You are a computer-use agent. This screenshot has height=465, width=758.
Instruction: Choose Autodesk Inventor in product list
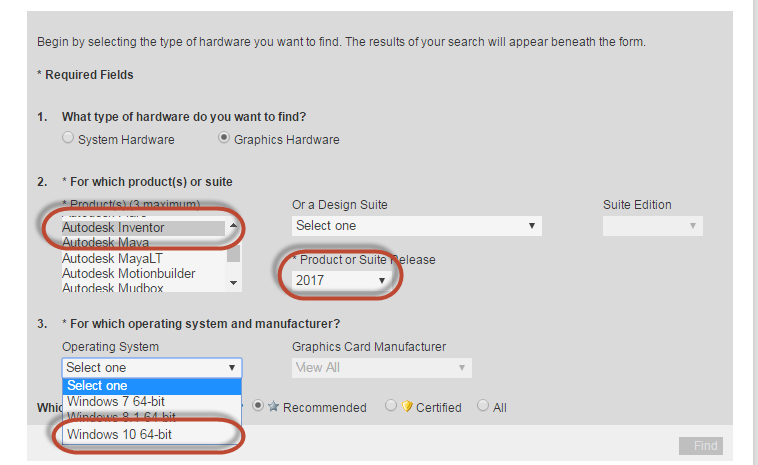point(143,228)
